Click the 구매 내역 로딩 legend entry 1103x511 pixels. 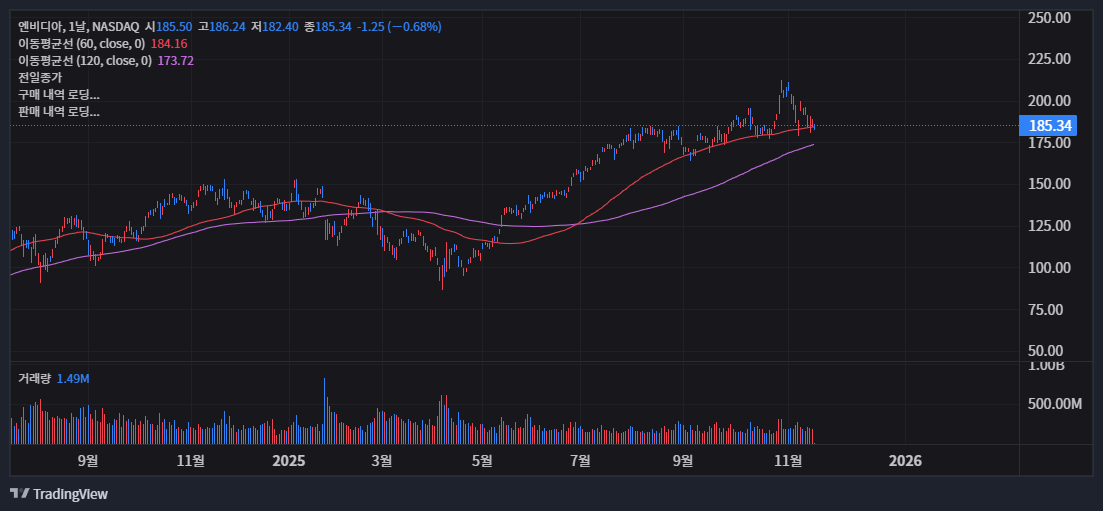pos(59,95)
